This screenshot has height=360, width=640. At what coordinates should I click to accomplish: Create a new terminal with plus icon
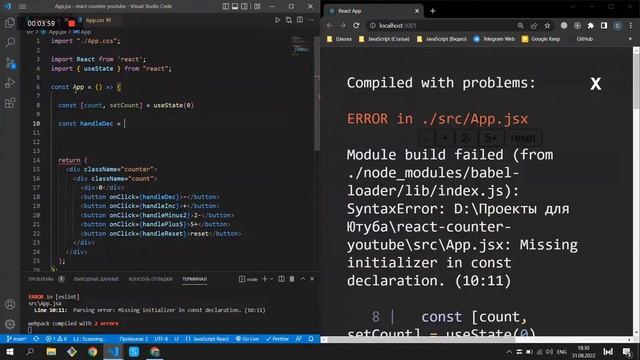click(x=264, y=279)
